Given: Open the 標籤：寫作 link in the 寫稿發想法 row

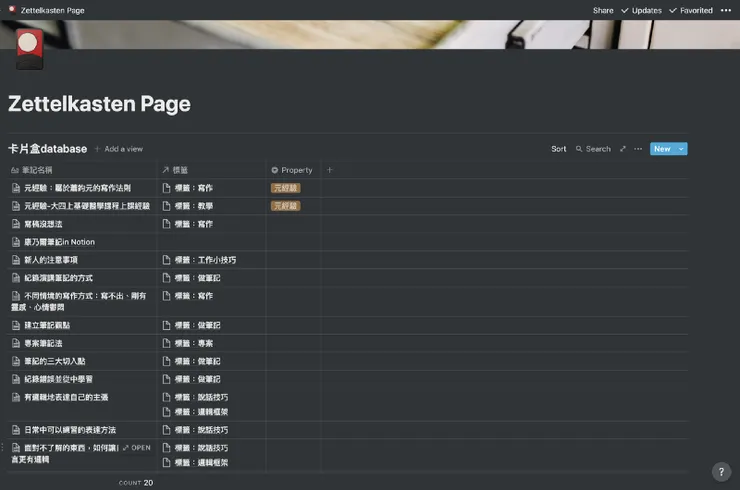Looking at the screenshot, I should click(193, 224).
